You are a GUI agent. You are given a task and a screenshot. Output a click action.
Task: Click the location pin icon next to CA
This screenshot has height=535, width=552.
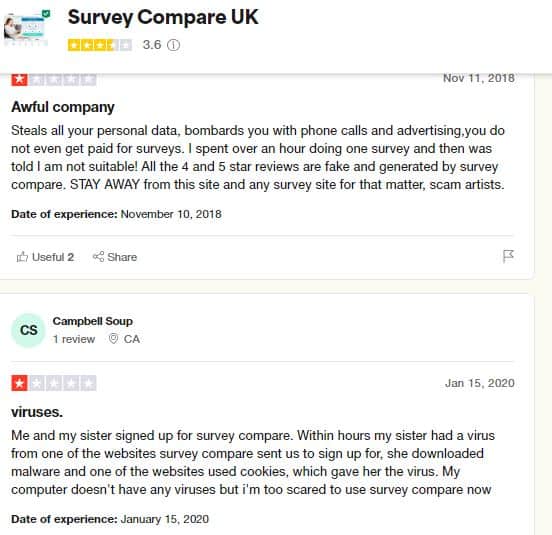(x=113, y=339)
